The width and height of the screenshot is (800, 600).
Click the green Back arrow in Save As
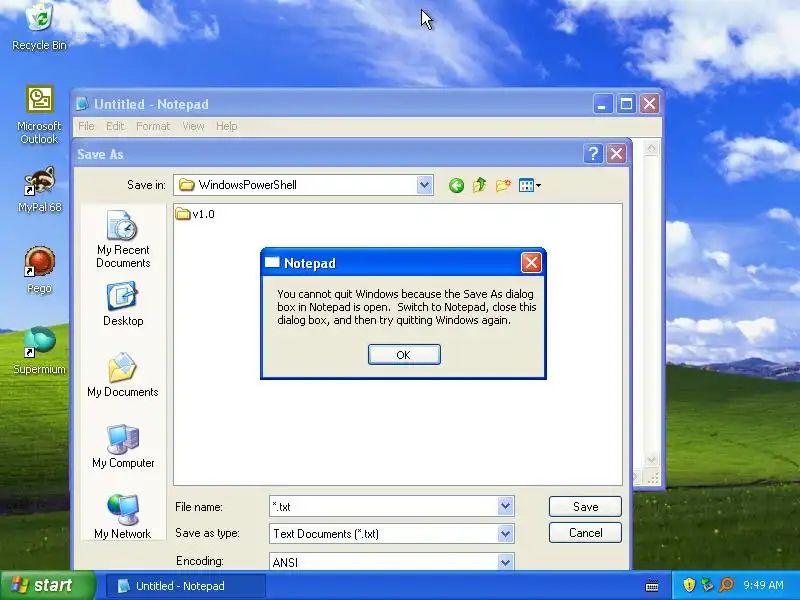click(456, 185)
